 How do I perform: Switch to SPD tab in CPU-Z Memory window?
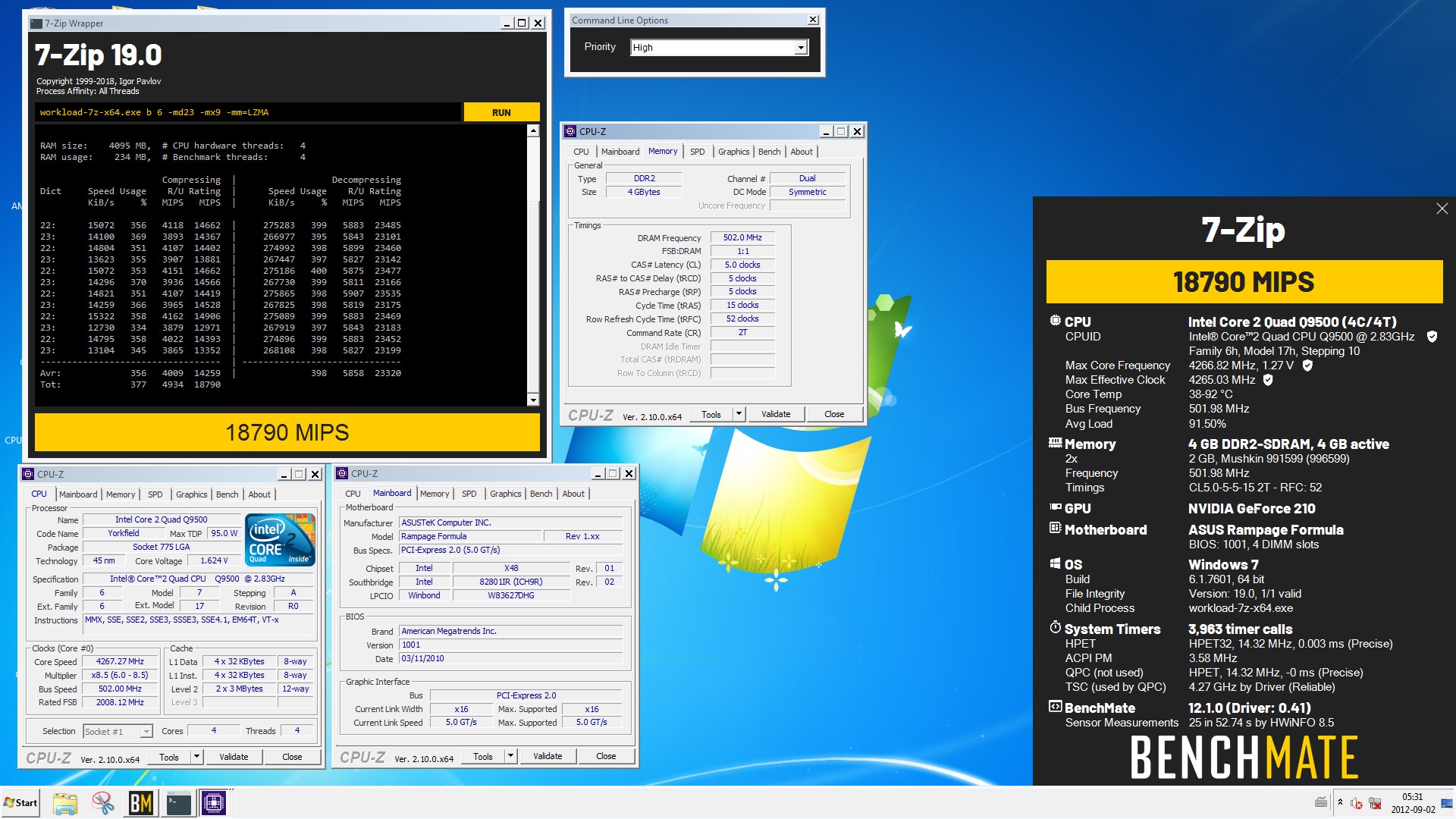tap(697, 152)
